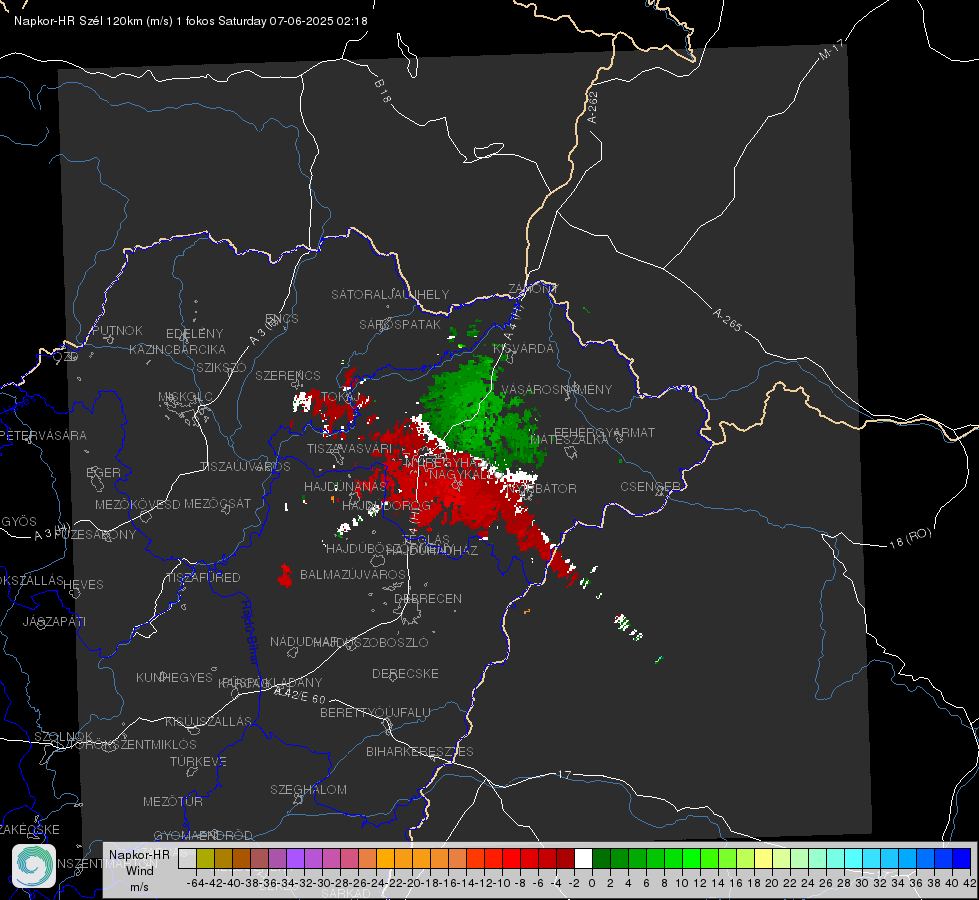Click the TISZAVASVÁRI label
The width and height of the screenshot is (979, 900).
point(350,448)
